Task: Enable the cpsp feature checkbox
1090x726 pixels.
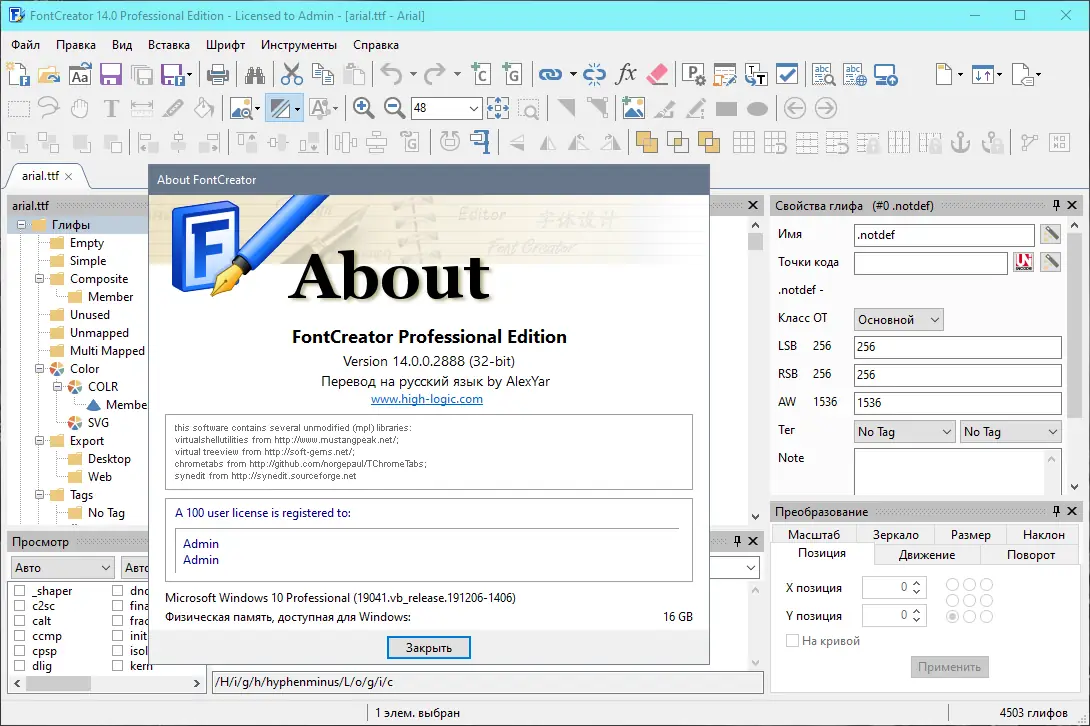Action: pyautogui.click(x=19, y=651)
